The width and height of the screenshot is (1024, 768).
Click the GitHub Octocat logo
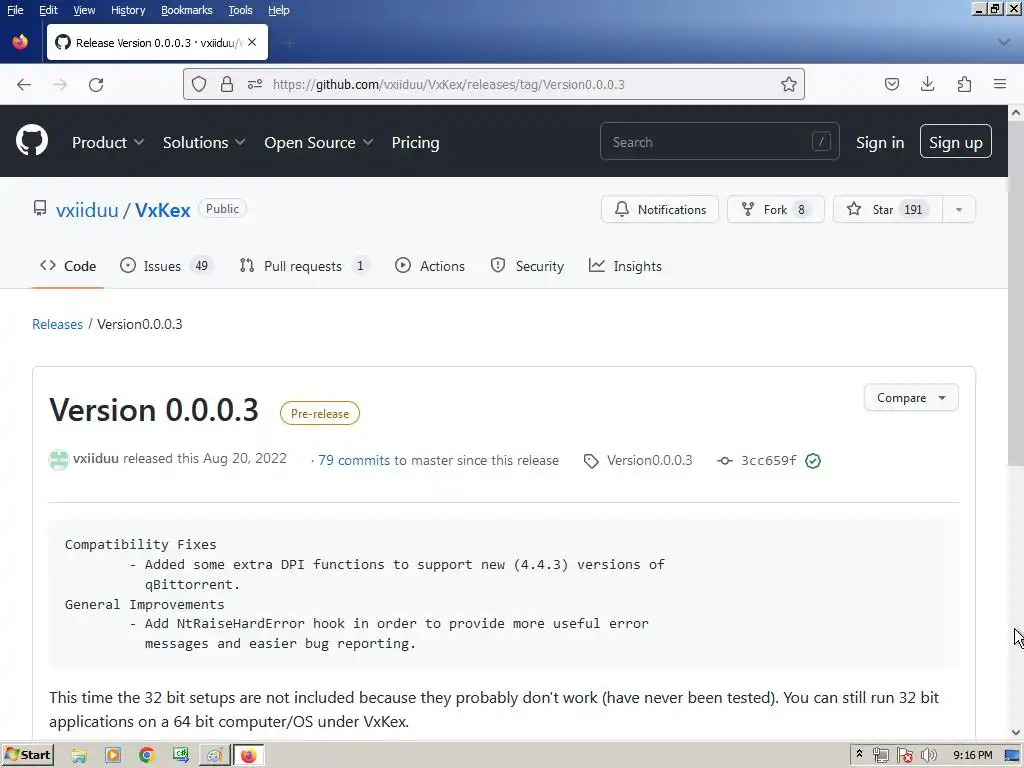tap(32, 140)
